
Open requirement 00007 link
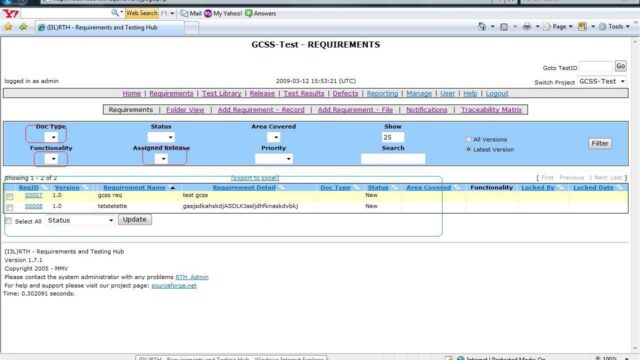33,196
